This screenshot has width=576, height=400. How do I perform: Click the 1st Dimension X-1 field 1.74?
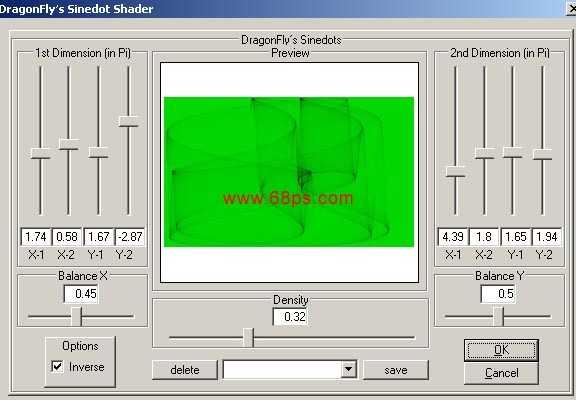[36, 237]
